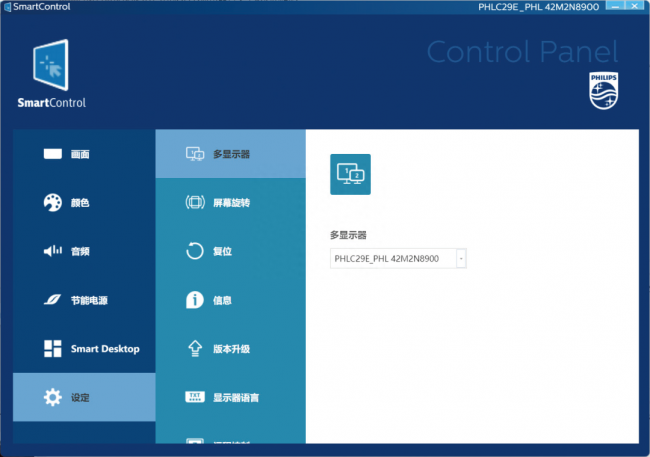Click the large multi-display tile in content pane
Viewport: 650px width, 457px height.
pos(350,174)
